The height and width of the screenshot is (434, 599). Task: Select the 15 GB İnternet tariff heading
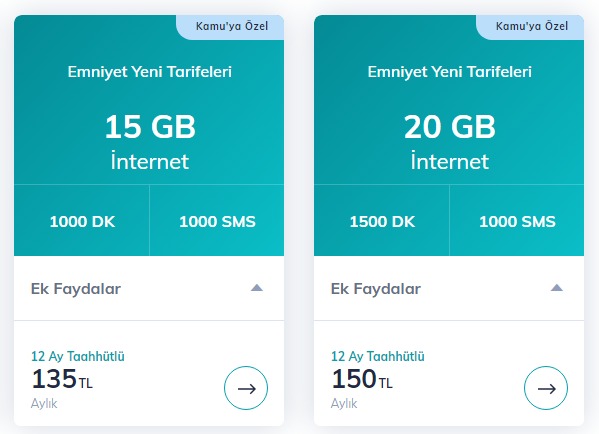click(150, 142)
